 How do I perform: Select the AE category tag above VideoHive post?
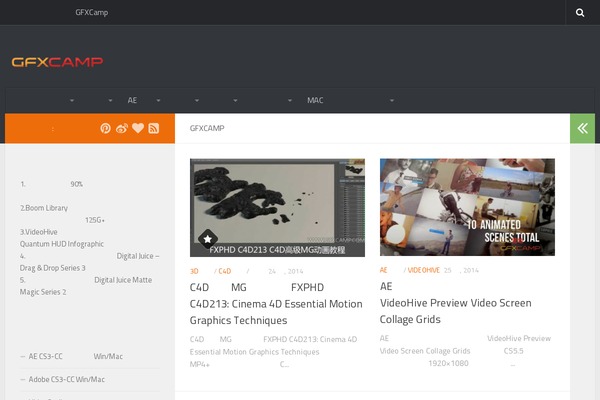point(383,270)
